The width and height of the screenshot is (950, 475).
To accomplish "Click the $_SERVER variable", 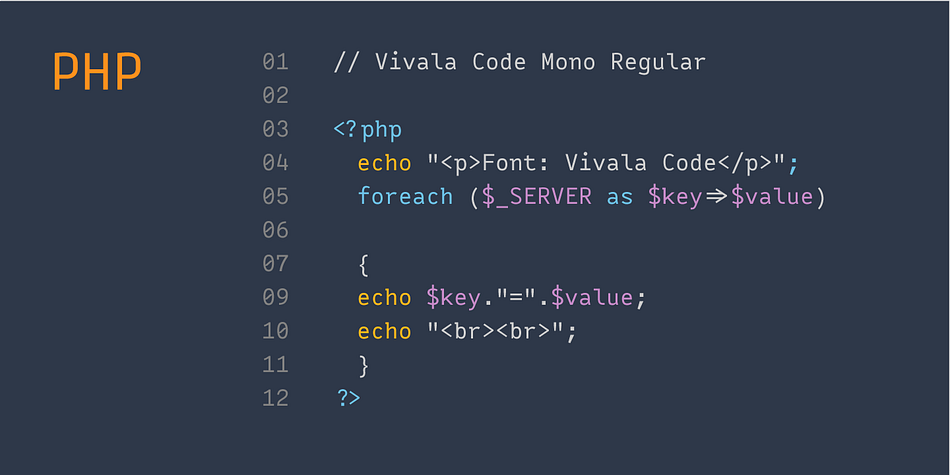I will pyautogui.click(x=537, y=197).
